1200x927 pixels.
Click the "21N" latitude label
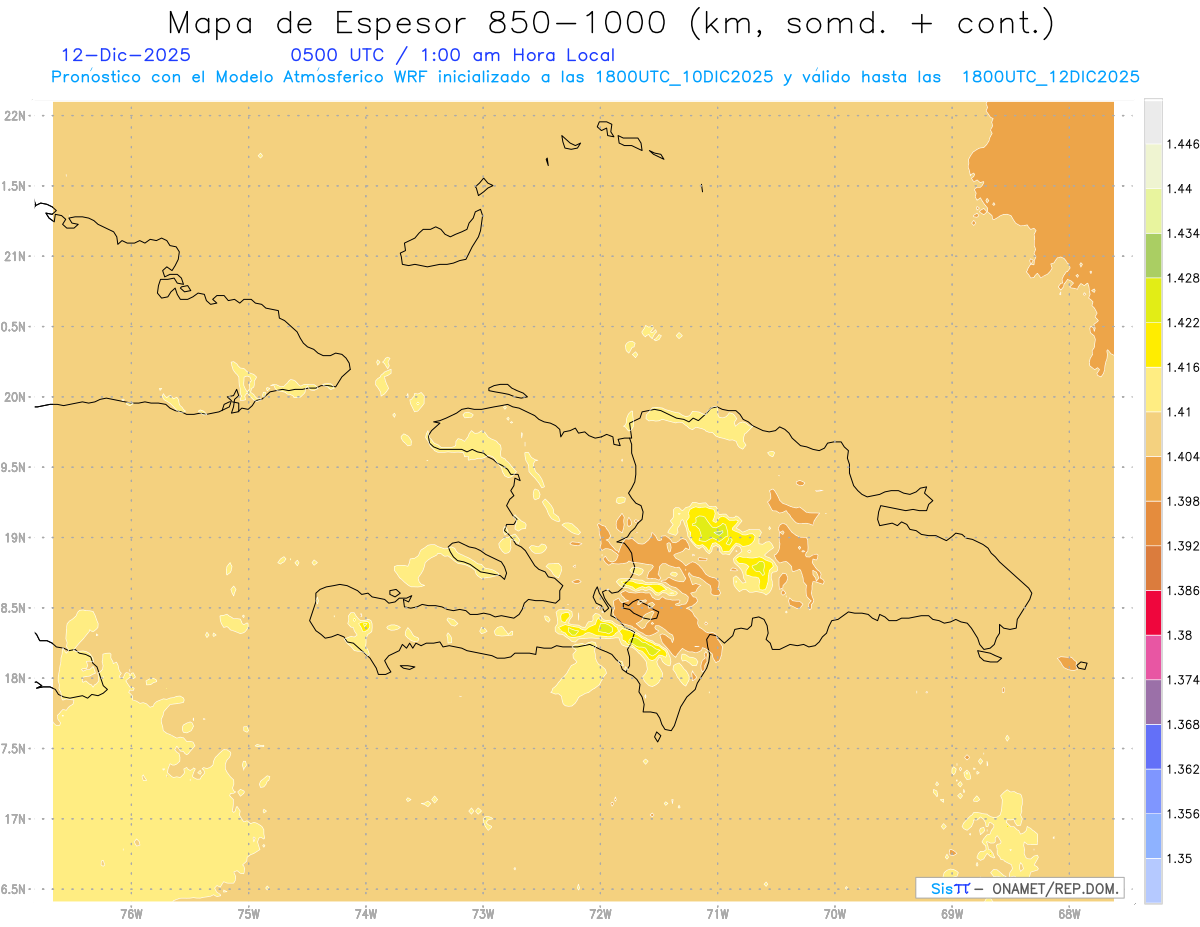pos(14,257)
